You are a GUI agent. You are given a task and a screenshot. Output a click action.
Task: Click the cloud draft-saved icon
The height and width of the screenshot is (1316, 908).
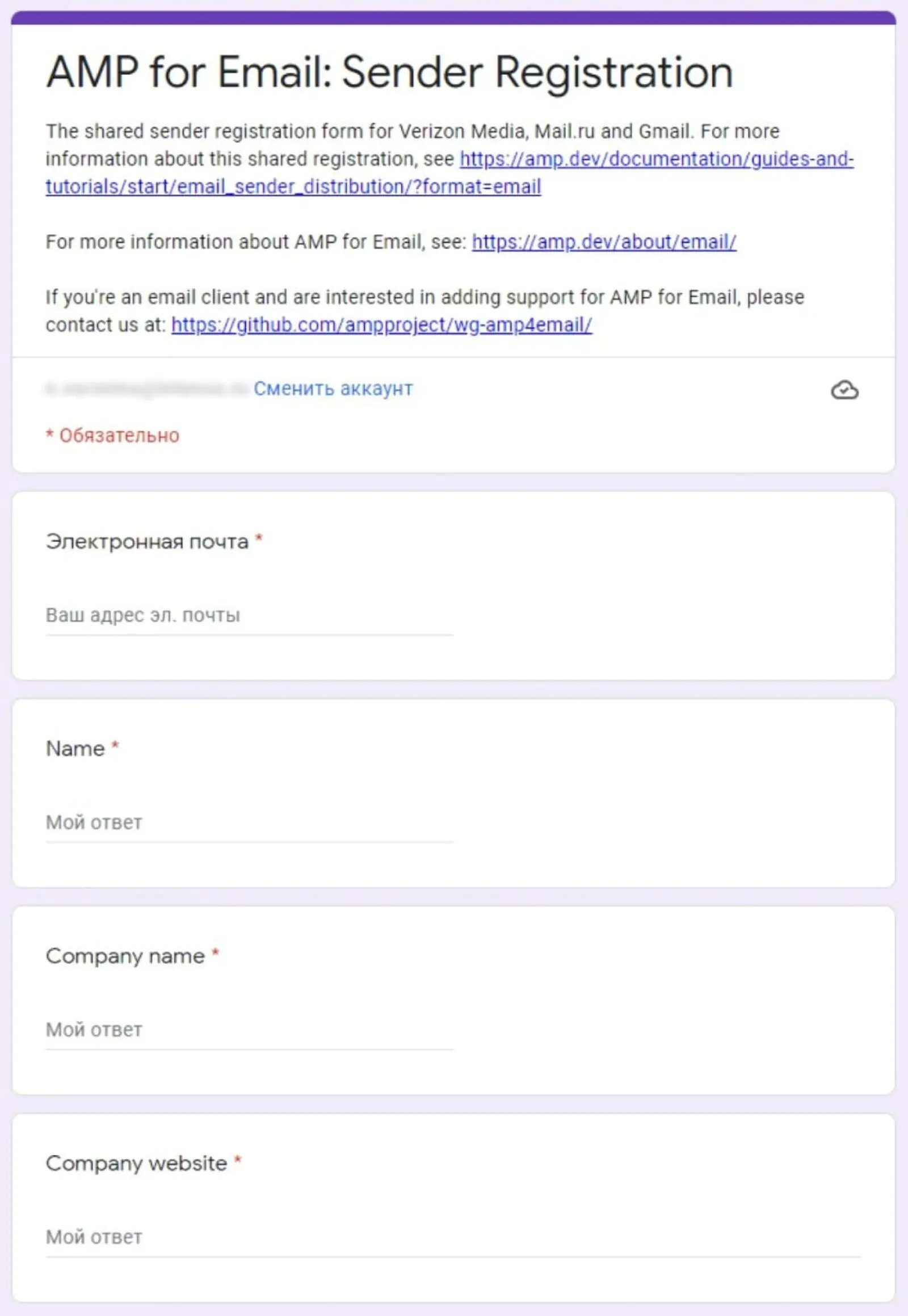pyautogui.click(x=845, y=390)
